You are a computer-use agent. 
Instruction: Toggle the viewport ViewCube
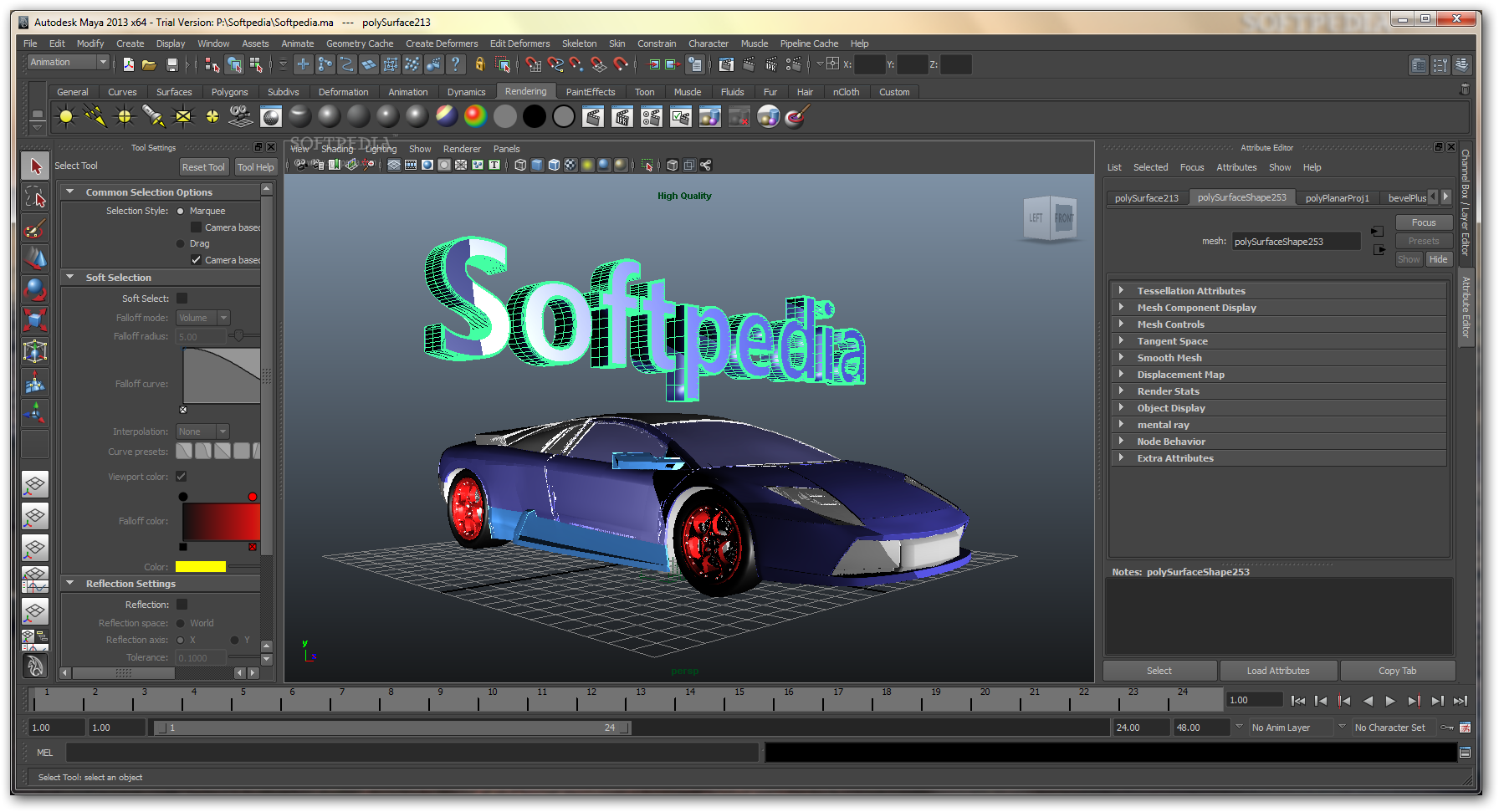point(1052,217)
